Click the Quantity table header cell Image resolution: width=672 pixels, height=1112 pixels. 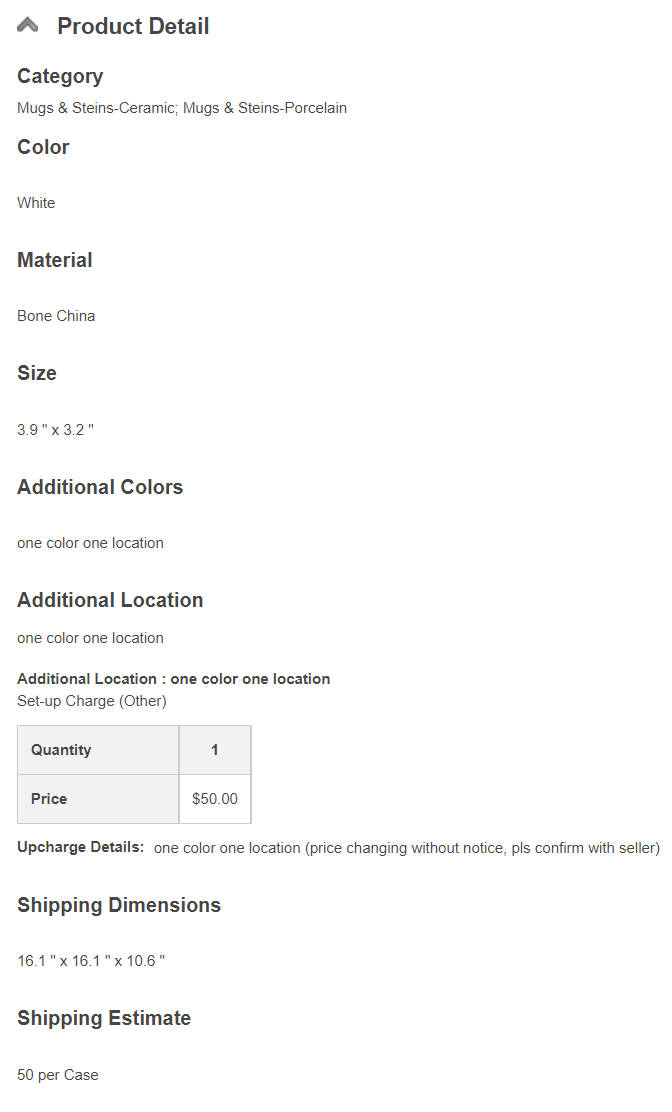(98, 750)
